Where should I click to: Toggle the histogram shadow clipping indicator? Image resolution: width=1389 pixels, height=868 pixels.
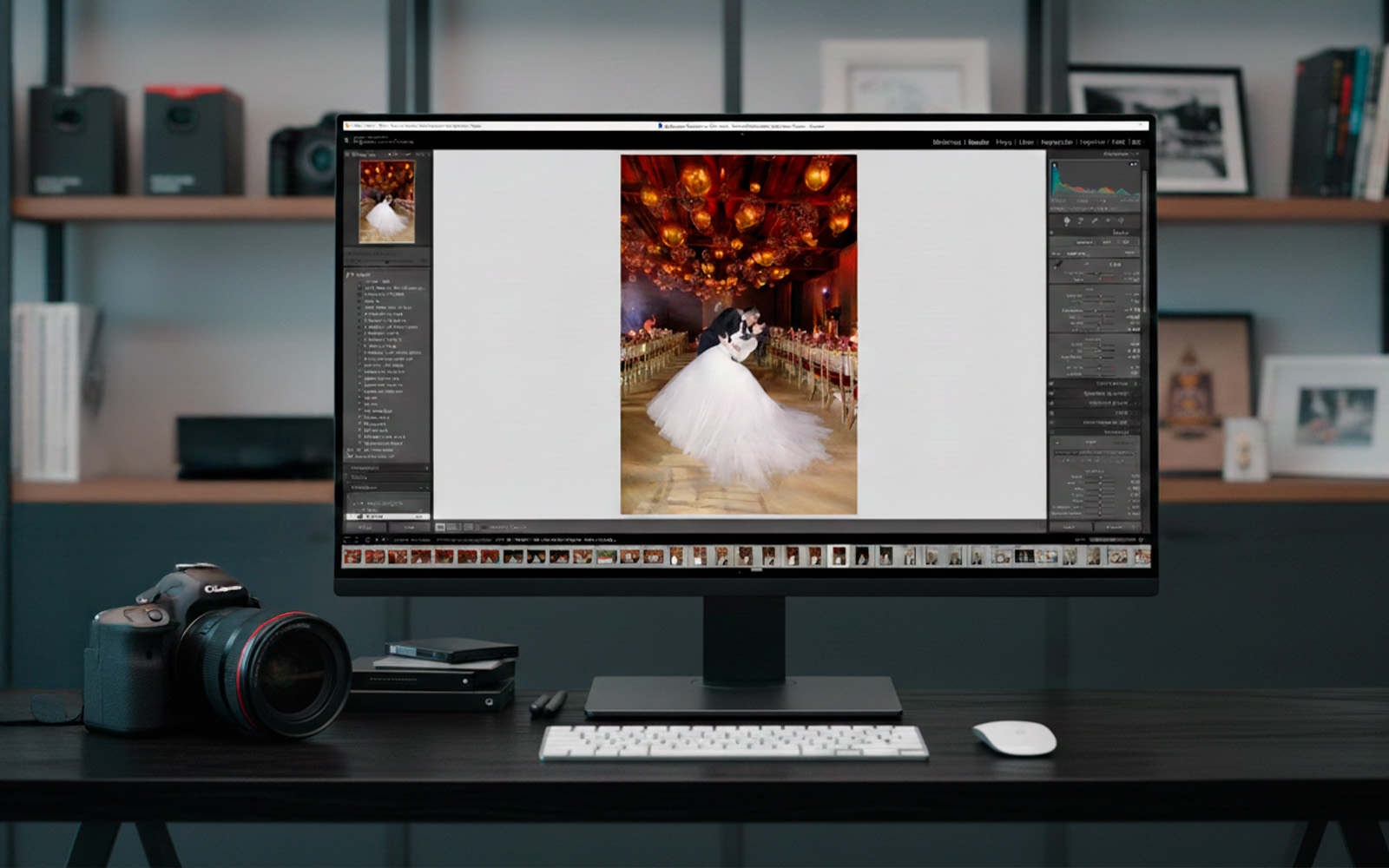pyautogui.click(x=1054, y=165)
